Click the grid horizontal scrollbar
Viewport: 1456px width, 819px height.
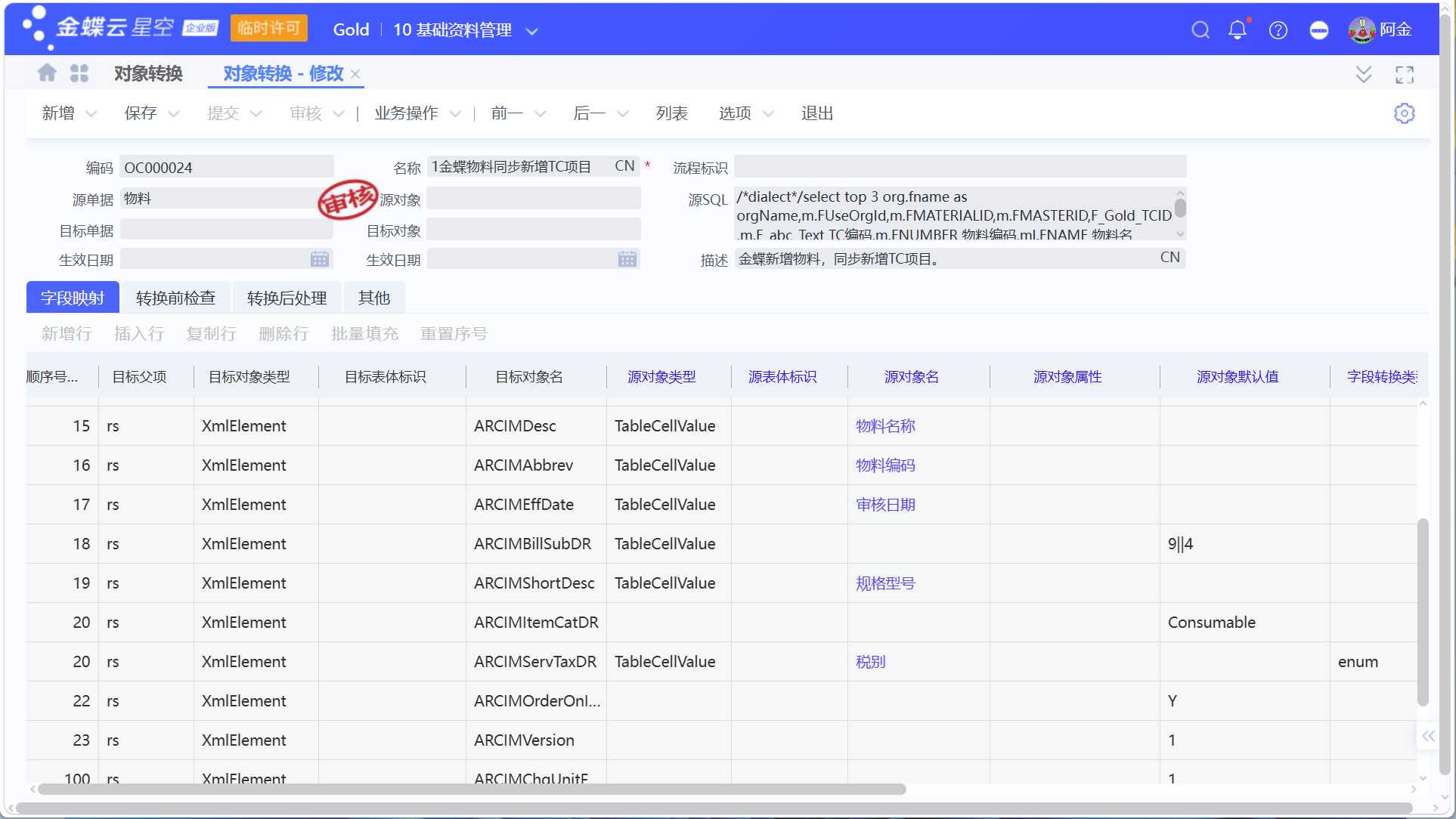click(x=472, y=789)
